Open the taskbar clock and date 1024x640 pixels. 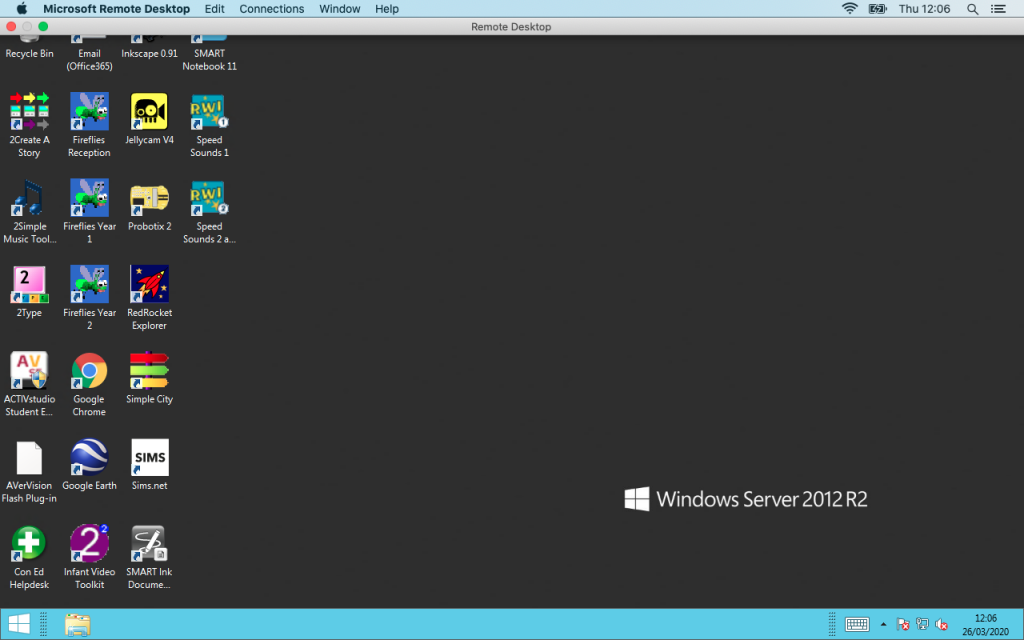[985, 624]
